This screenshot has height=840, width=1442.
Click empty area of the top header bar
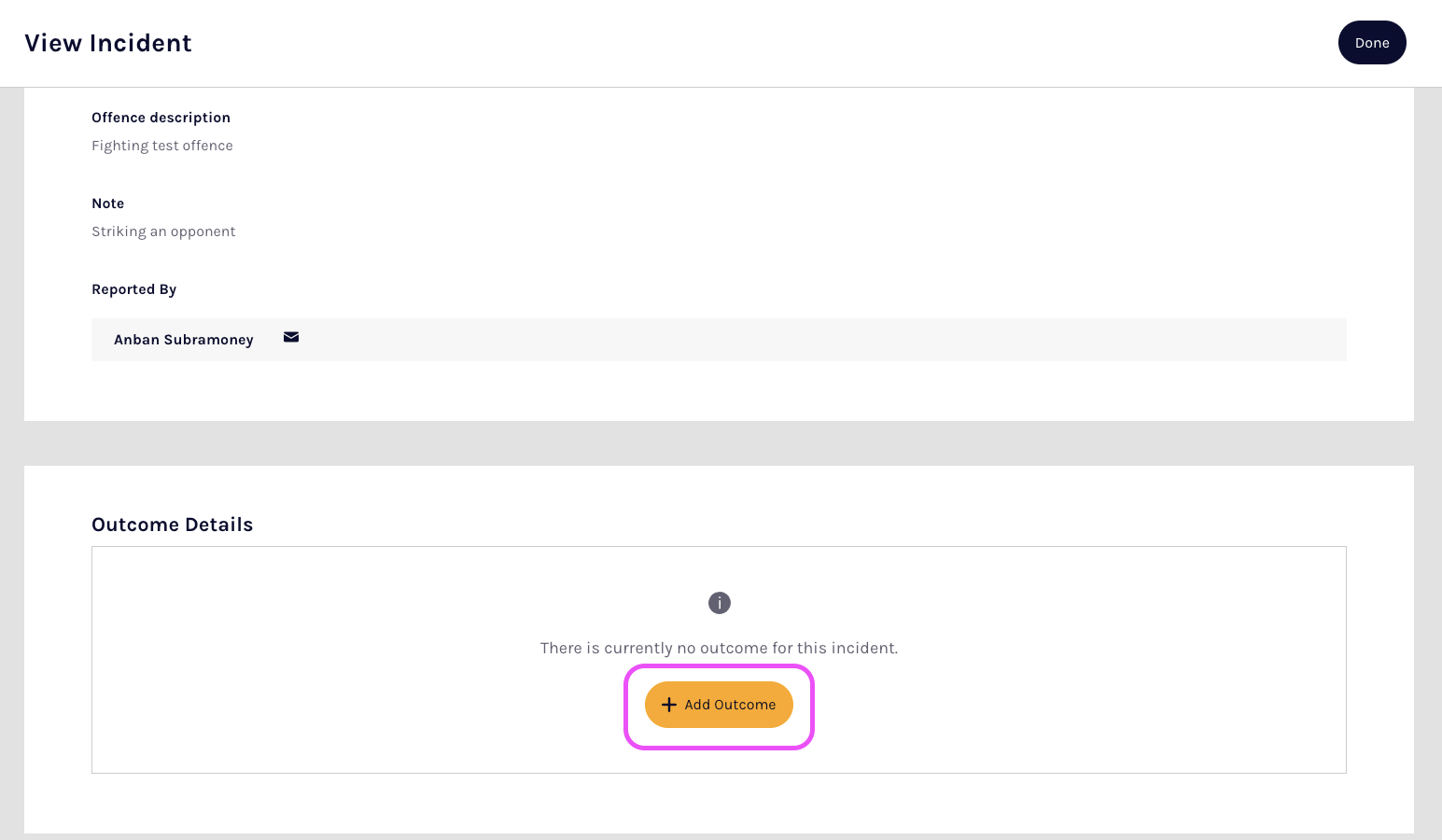tap(747, 43)
